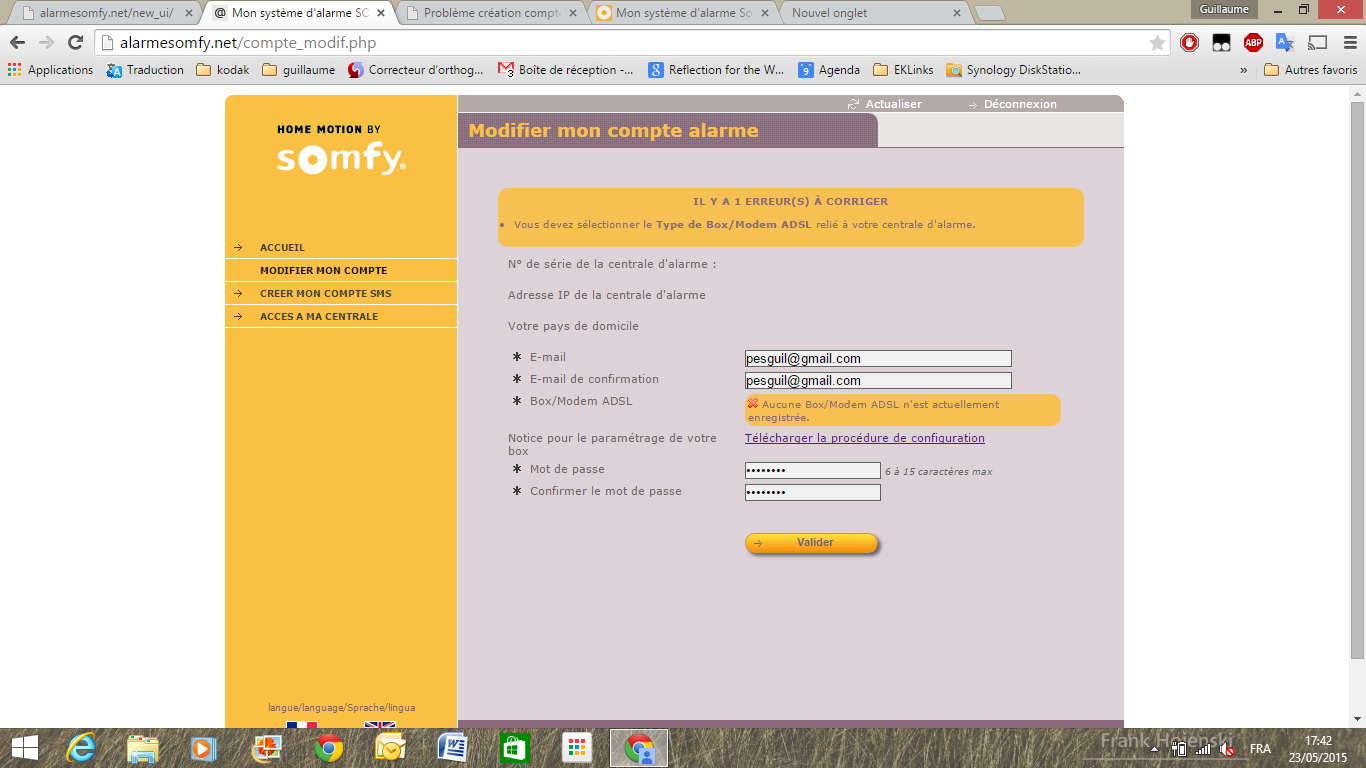
Task: Open Télécharger la procédure de configuration link
Action: 864,438
